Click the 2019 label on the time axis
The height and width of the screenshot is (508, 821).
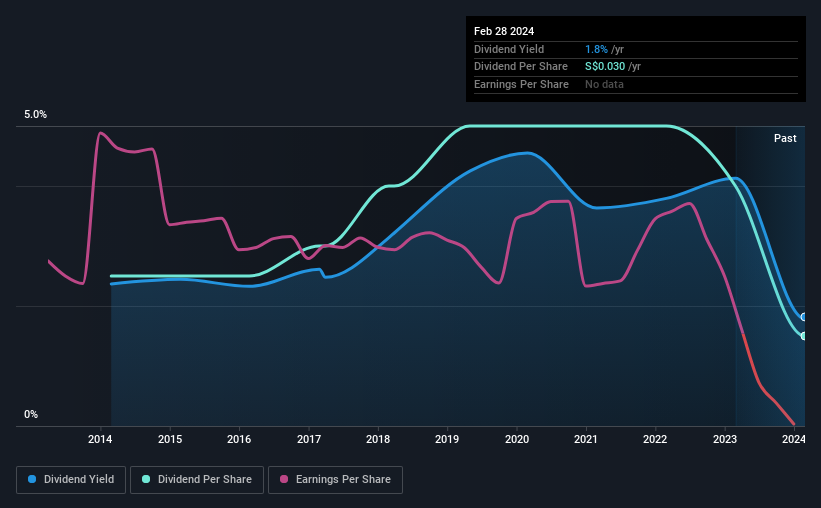[447, 439]
